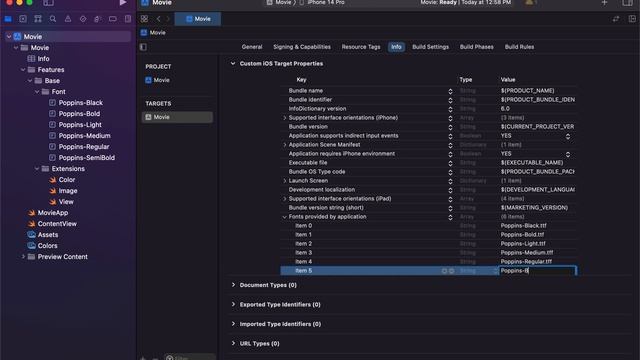Click the plus Library button in toolbar

click(604, 3)
